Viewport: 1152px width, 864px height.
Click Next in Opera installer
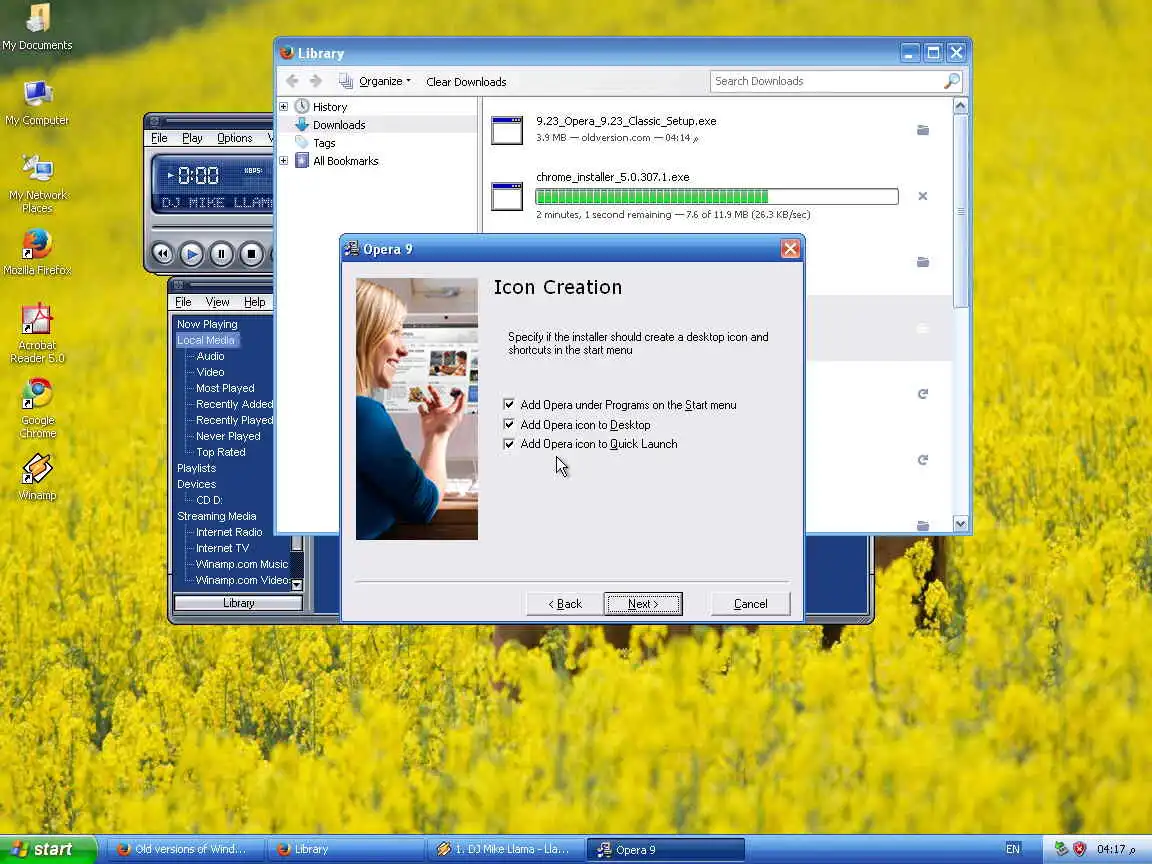point(643,604)
